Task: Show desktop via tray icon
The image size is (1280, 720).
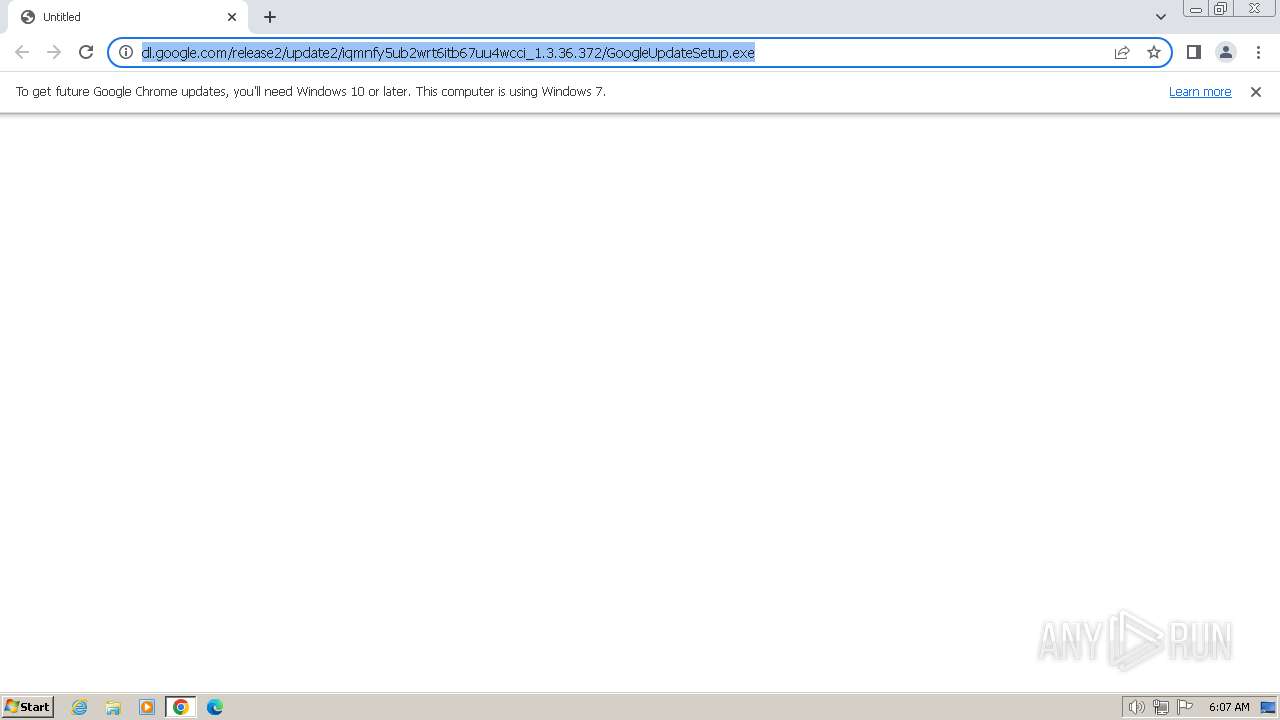Action: [x=1268, y=707]
